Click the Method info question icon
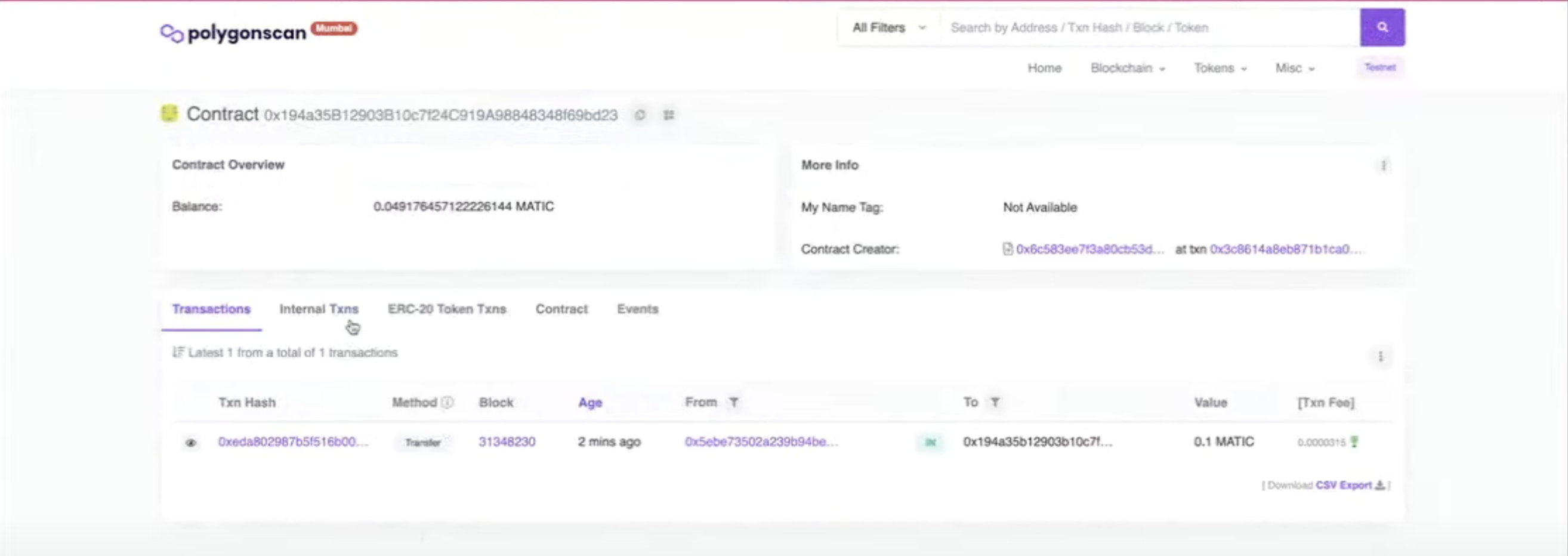The height and width of the screenshot is (556, 1568). pos(447,403)
